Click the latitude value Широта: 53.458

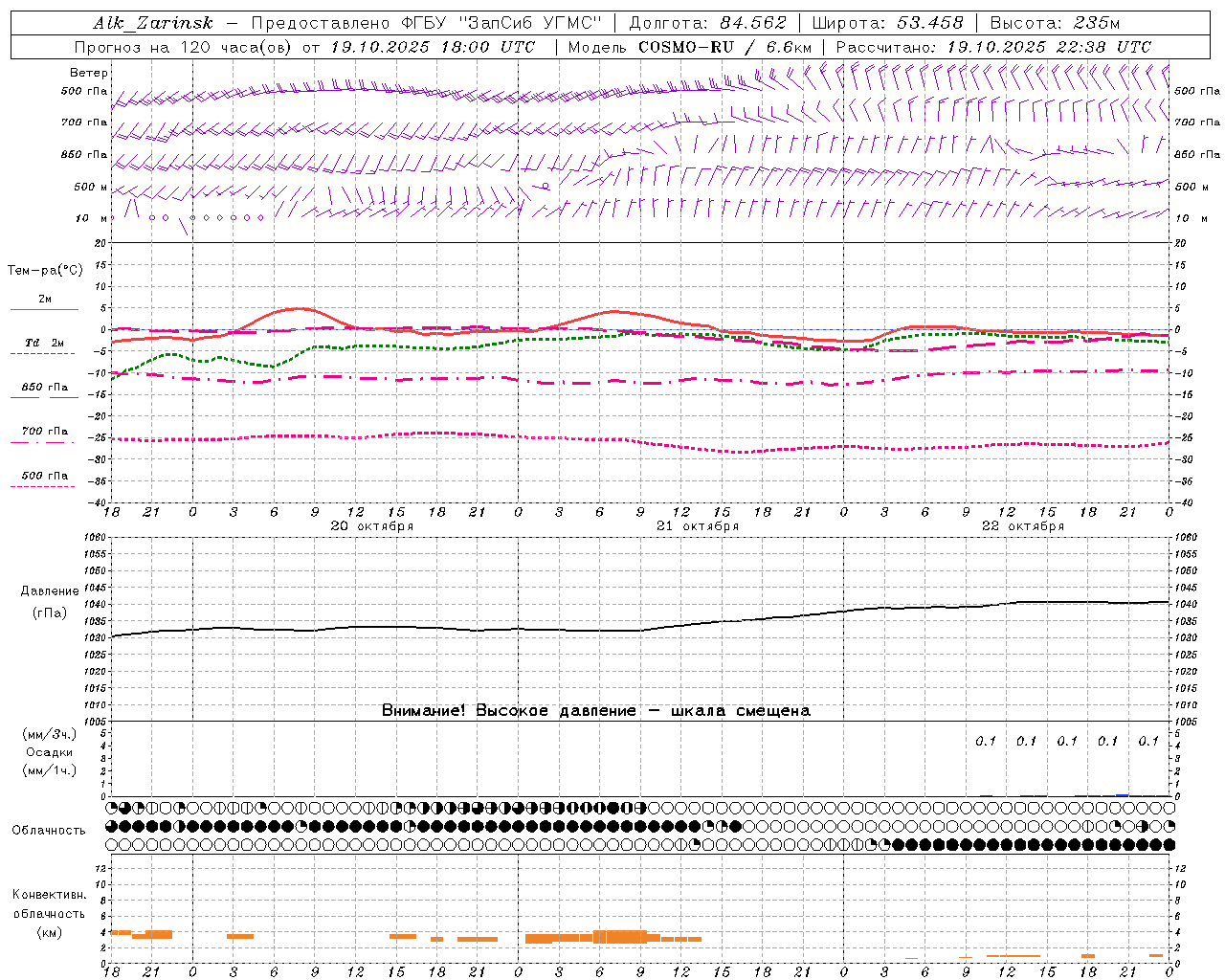point(887,23)
